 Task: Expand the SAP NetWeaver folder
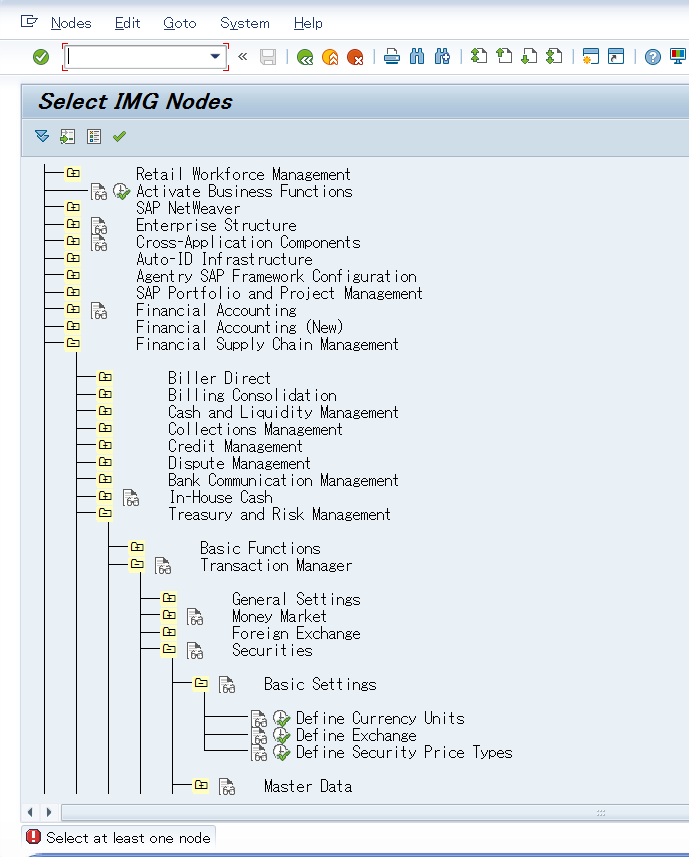(73, 207)
